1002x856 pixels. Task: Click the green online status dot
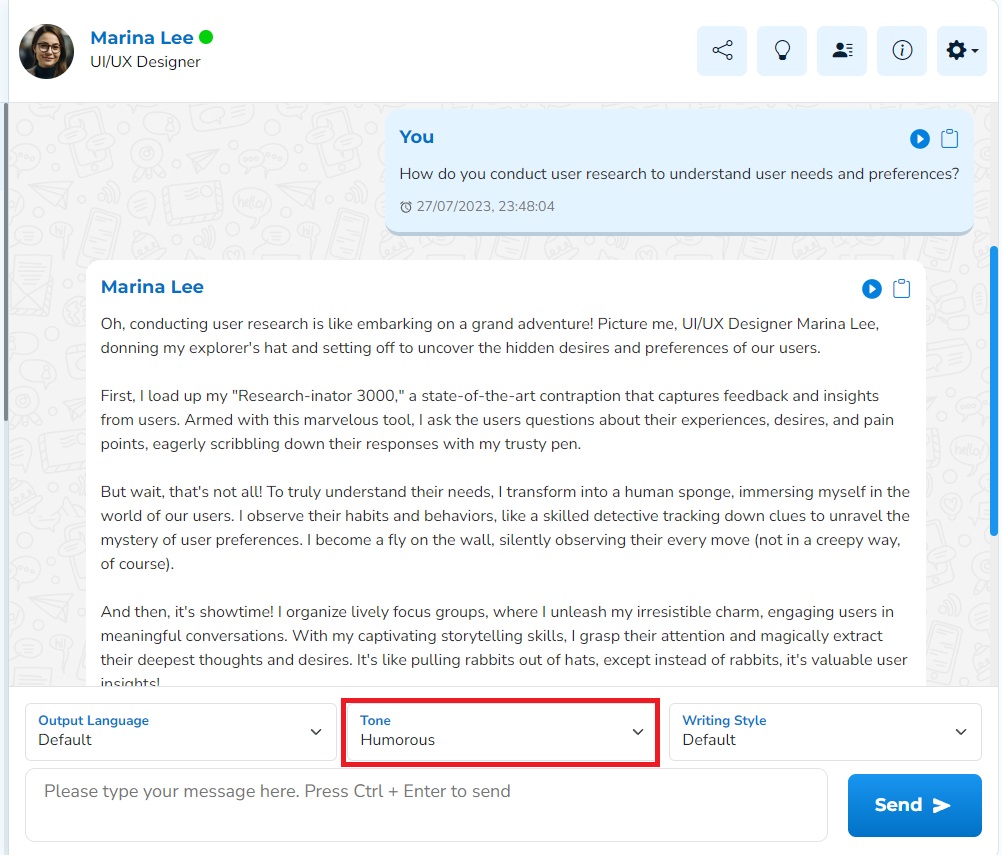[206, 38]
